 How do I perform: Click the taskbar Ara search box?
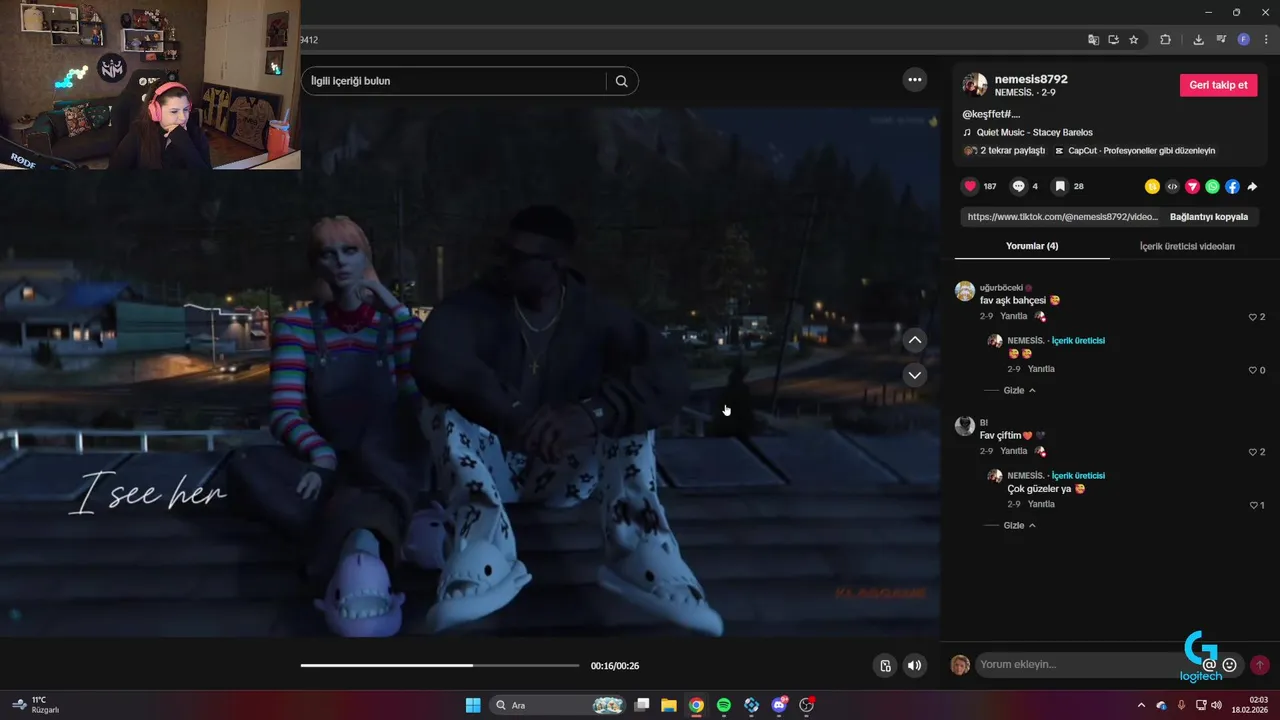(x=558, y=705)
